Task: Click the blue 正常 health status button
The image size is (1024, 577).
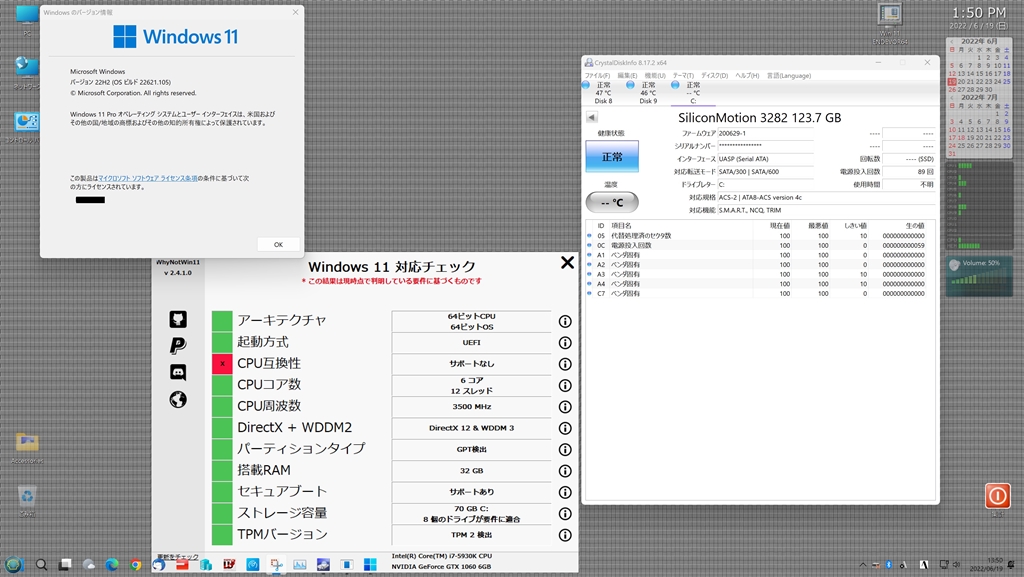Action: click(611, 157)
